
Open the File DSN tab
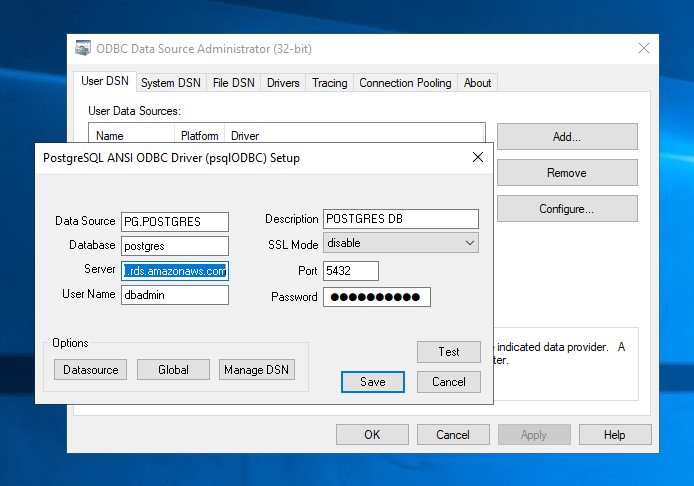(234, 83)
